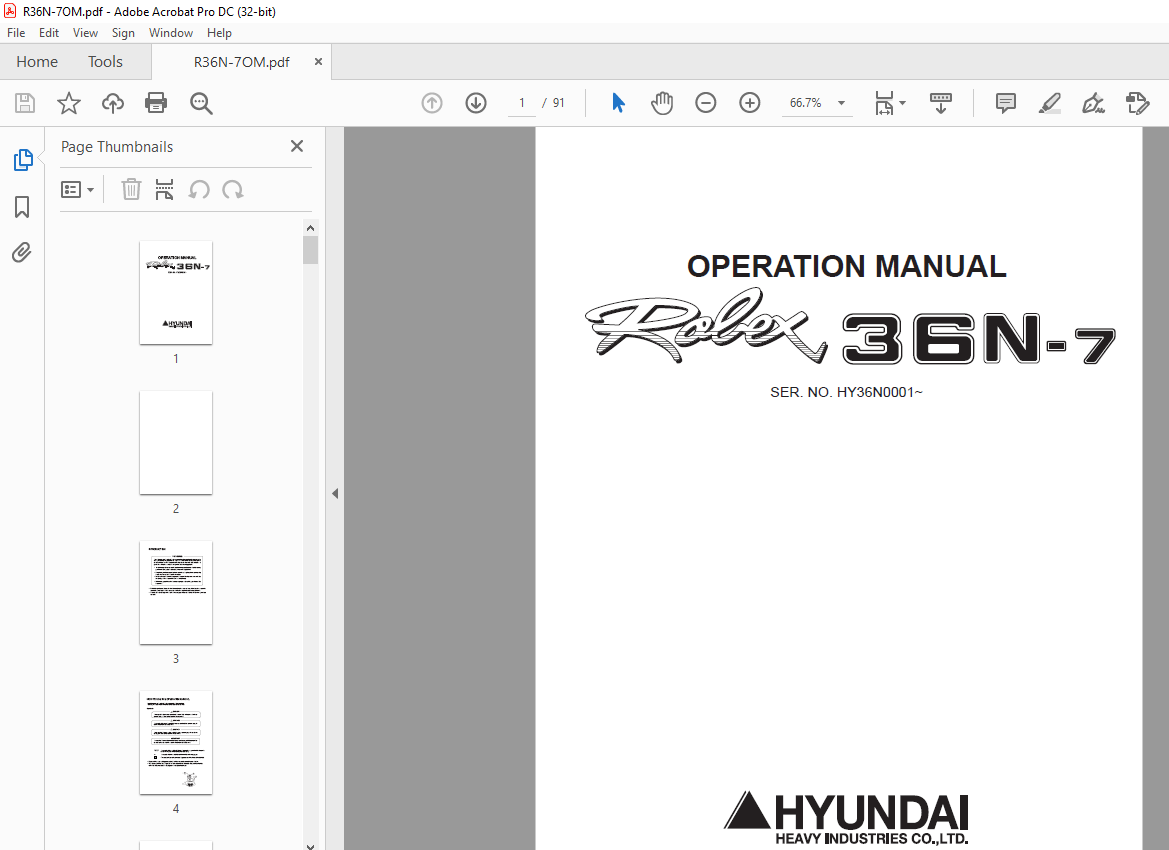
Task: Open the Fill and Sign tool
Action: pos(1093,103)
